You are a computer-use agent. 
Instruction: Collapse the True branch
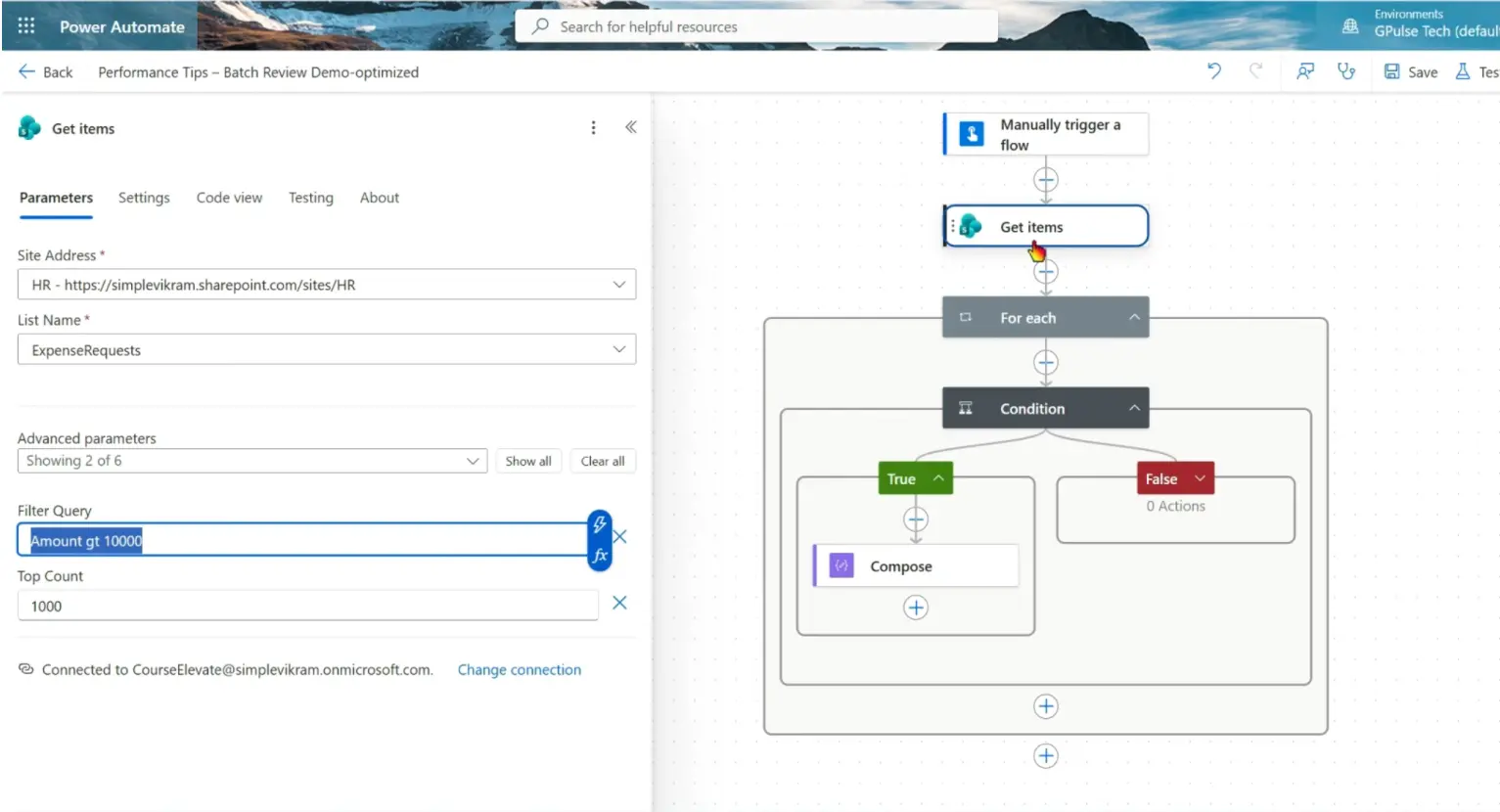(x=938, y=478)
